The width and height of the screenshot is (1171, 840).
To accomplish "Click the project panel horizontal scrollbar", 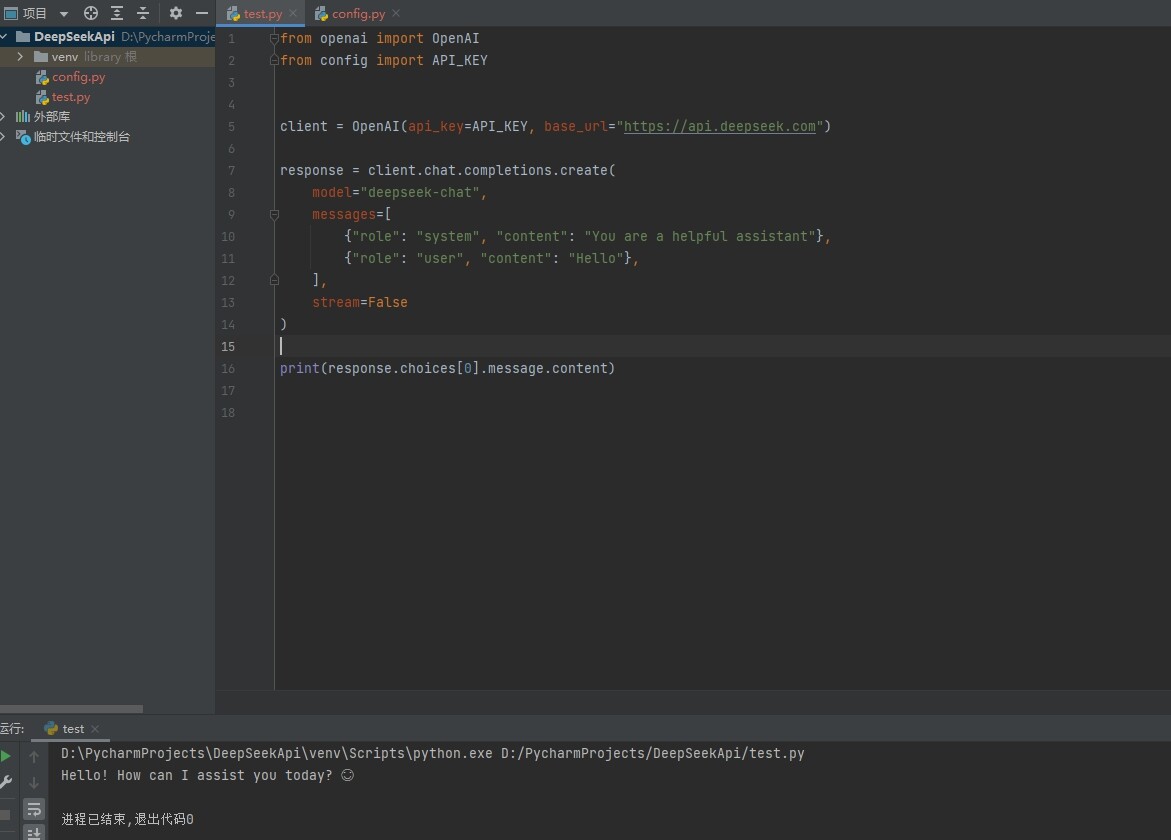I will 71,709.
